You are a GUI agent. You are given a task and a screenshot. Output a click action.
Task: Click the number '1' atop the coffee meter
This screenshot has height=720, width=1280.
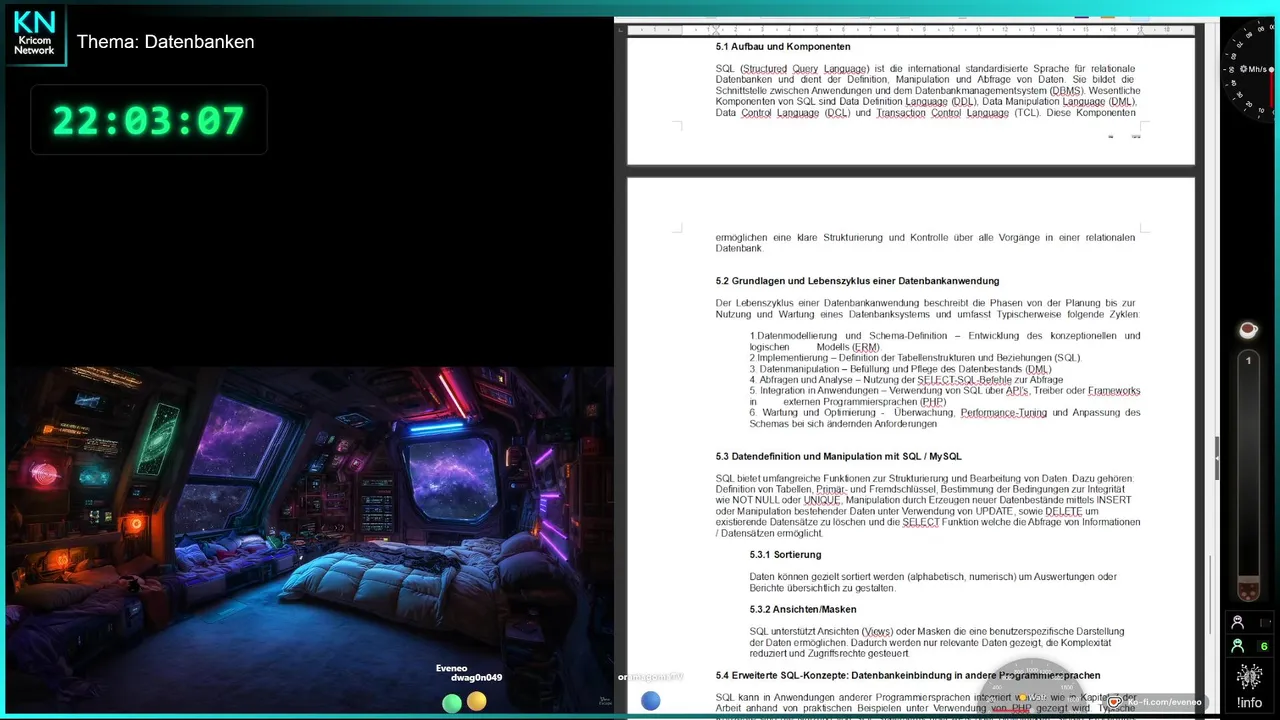click(1248, 360)
